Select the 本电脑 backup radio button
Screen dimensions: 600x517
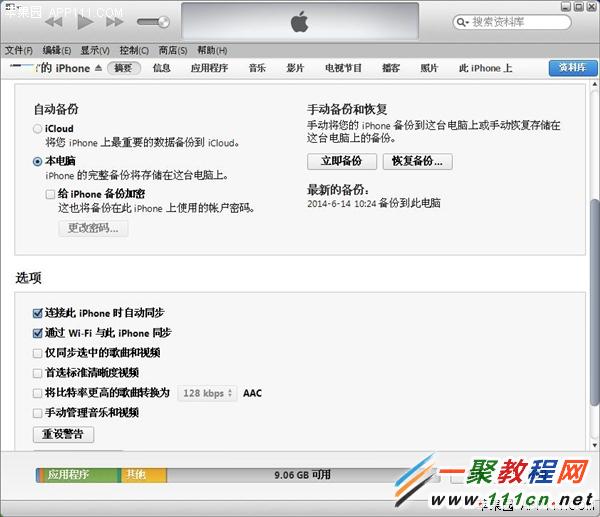37,161
